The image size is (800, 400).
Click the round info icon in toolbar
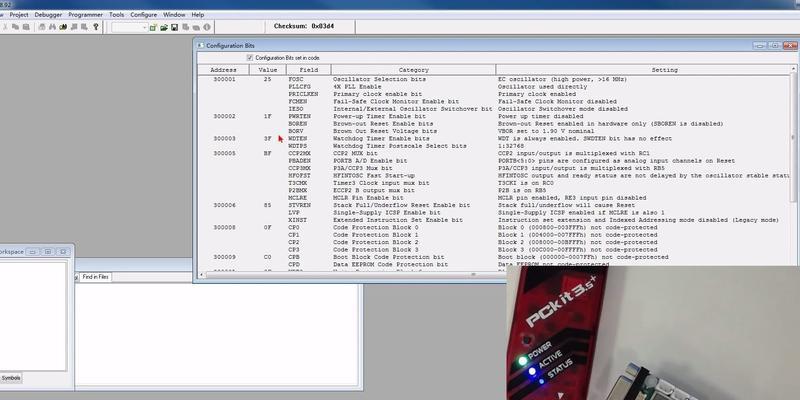(207, 27)
